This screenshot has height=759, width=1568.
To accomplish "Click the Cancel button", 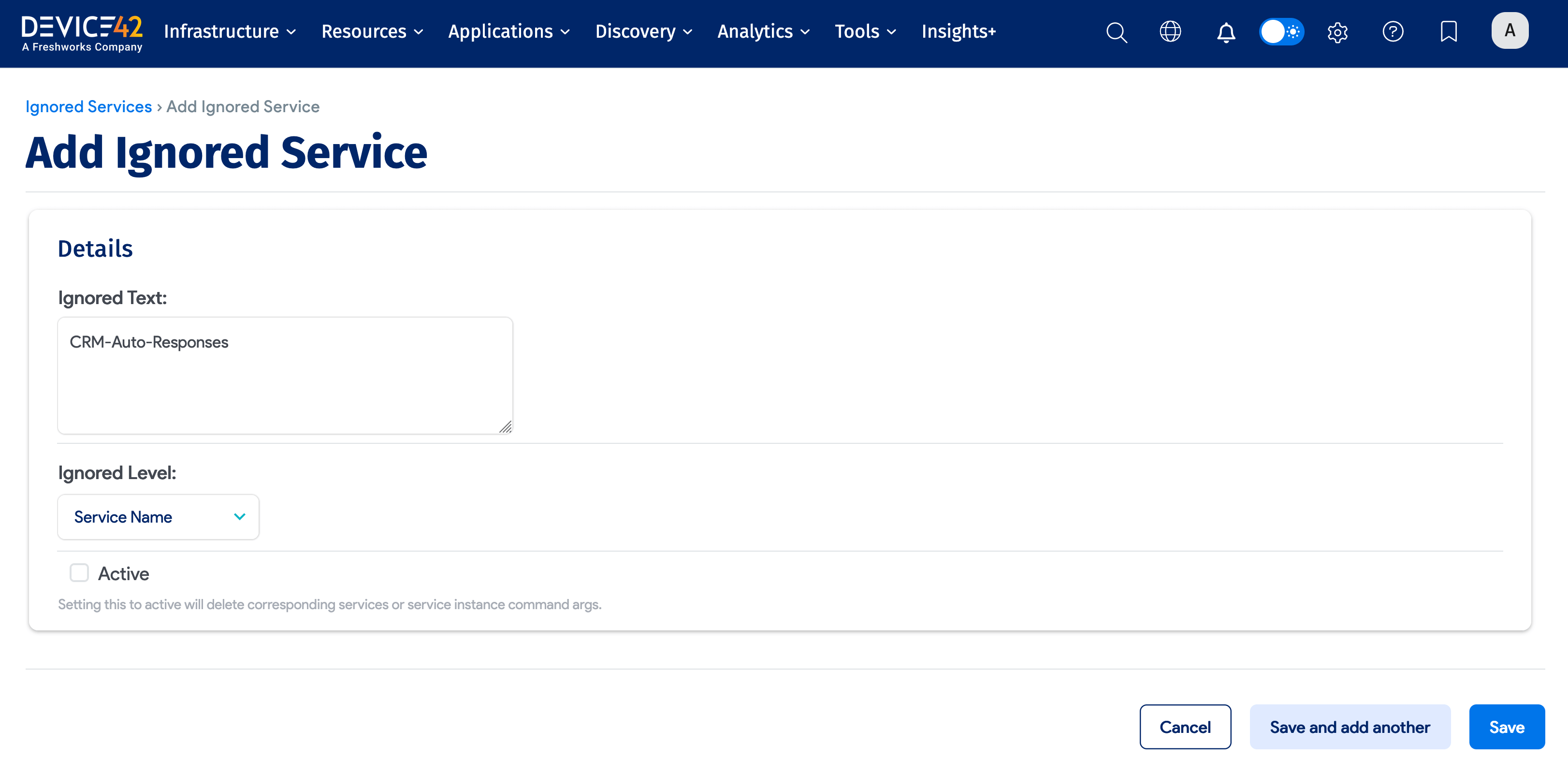I will click(x=1185, y=726).
